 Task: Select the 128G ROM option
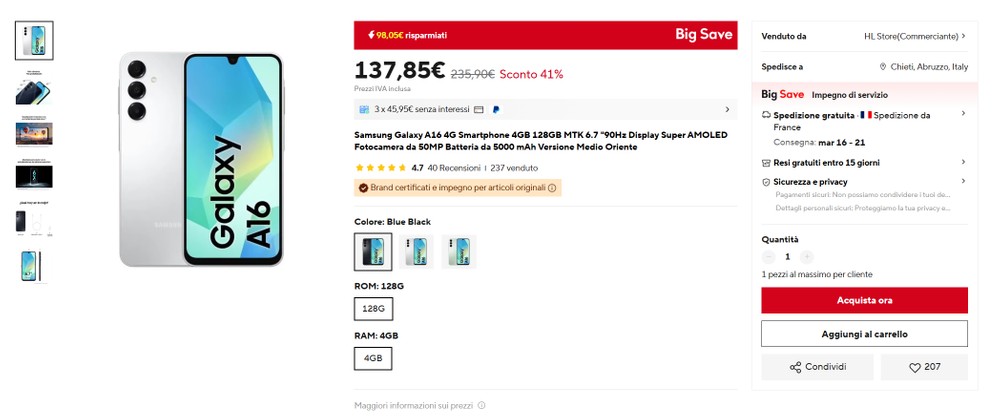(x=374, y=309)
